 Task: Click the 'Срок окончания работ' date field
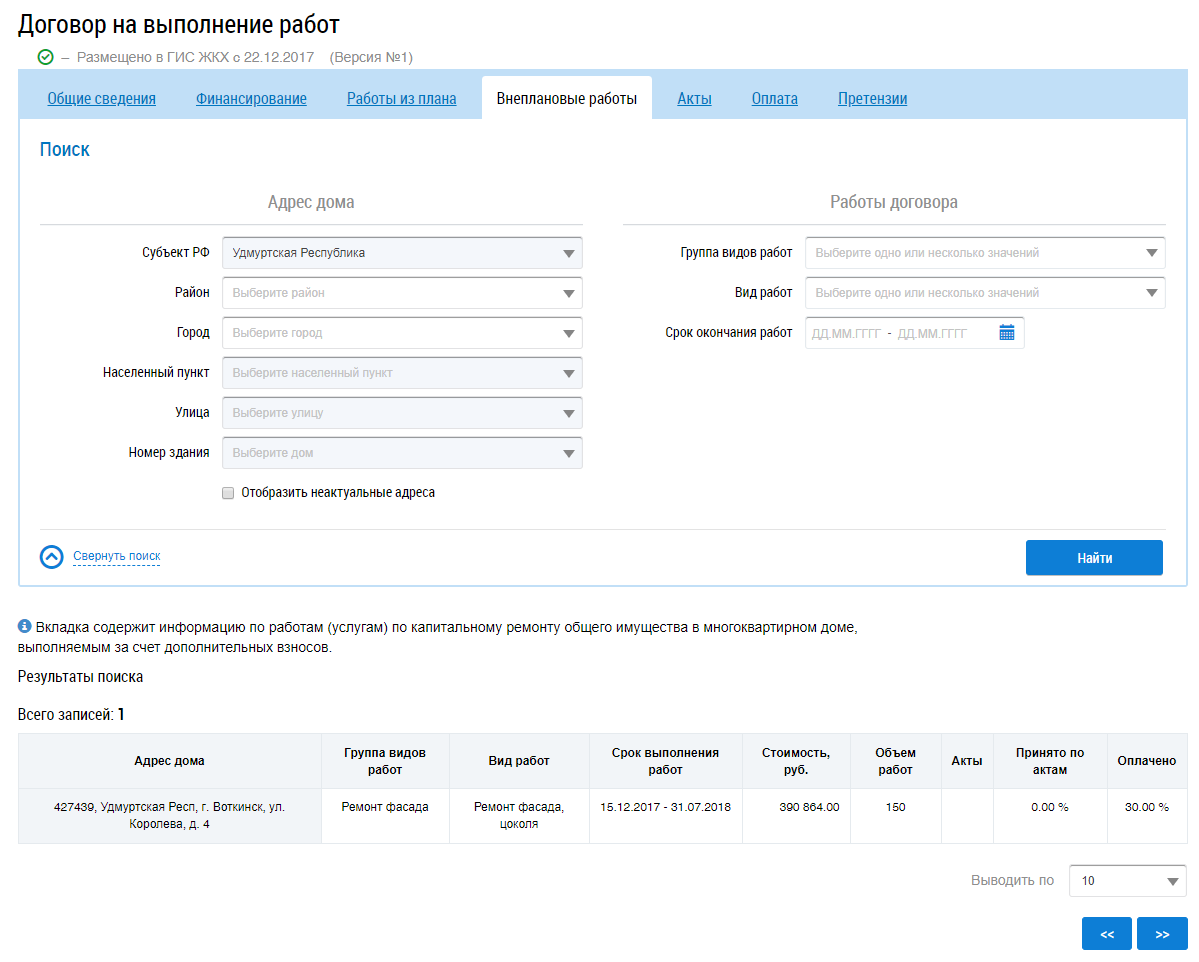click(900, 333)
